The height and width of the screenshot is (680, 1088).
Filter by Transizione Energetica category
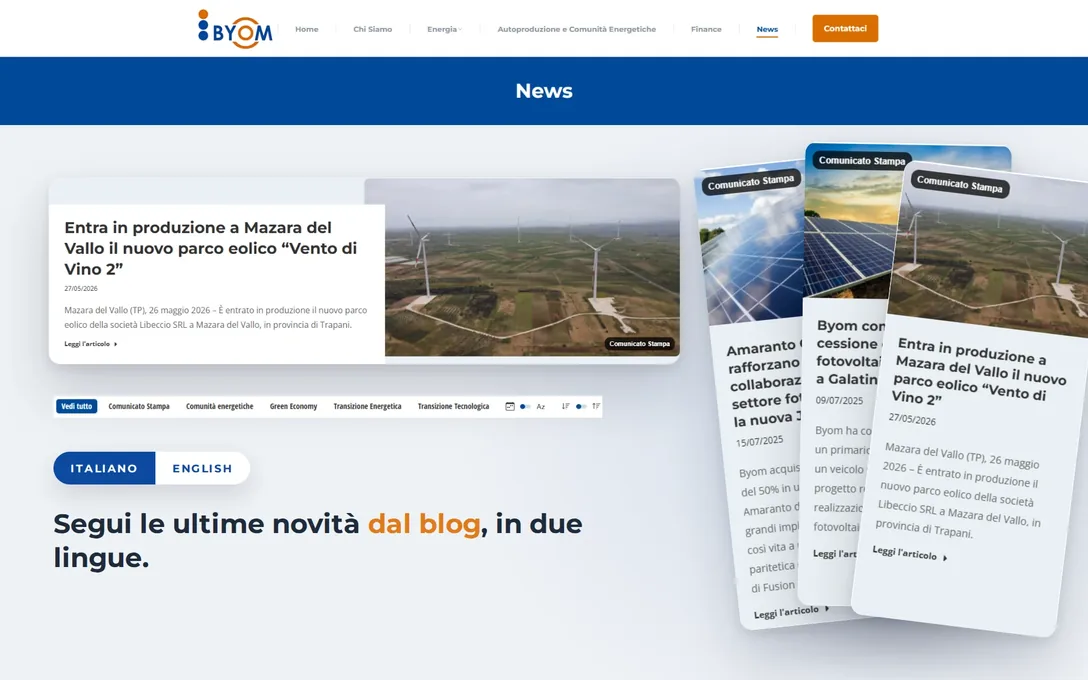(367, 406)
